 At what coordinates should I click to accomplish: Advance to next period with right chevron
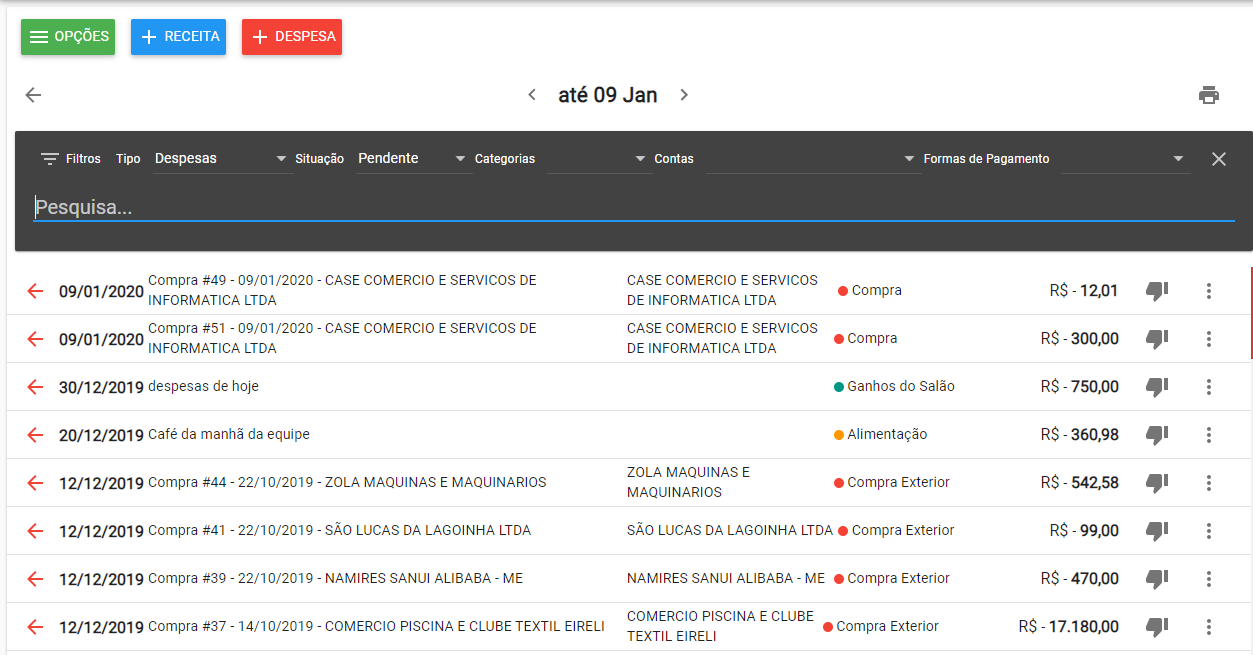[x=684, y=95]
